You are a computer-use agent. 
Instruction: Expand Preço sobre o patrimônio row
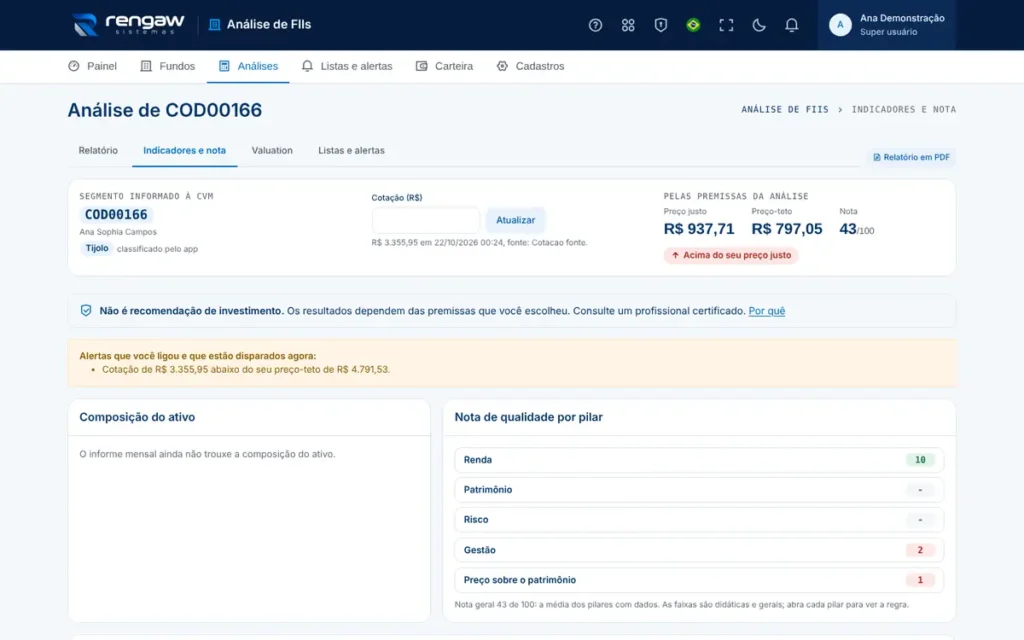(x=699, y=580)
